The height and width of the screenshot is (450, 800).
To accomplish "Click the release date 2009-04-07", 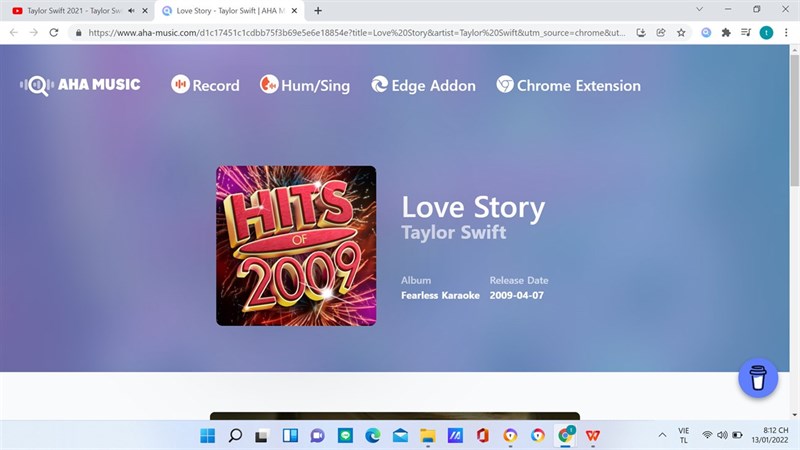I will [x=516, y=295].
